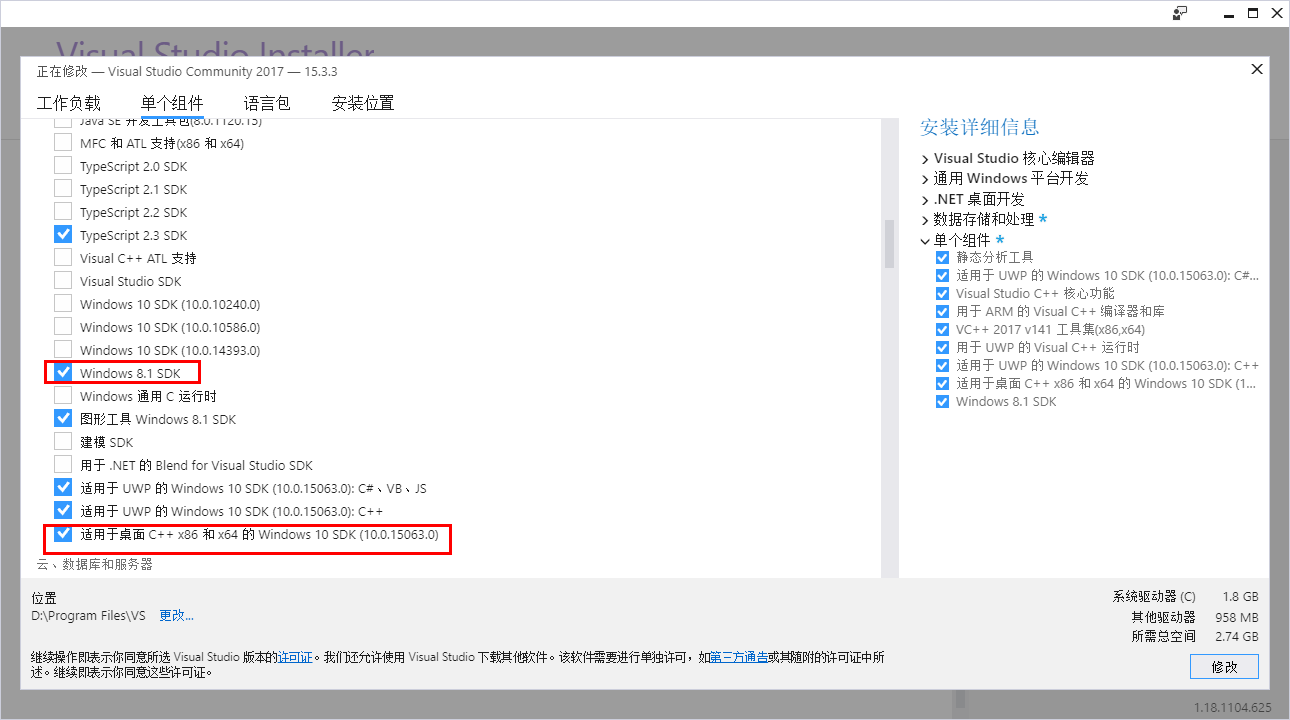Disable TypeScript 2.3 SDK
This screenshot has height=720, width=1290.
pos(63,234)
